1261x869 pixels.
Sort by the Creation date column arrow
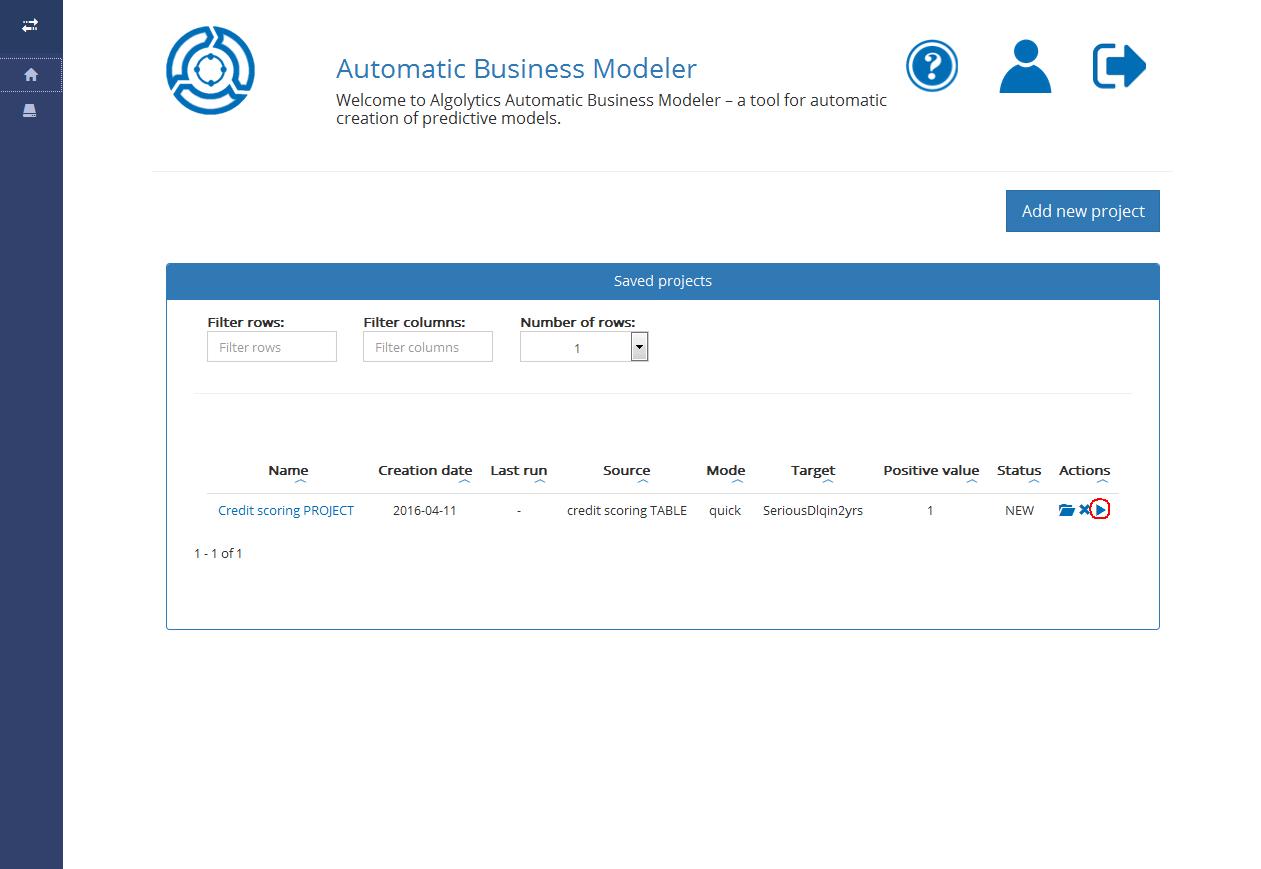click(x=464, y=482)
